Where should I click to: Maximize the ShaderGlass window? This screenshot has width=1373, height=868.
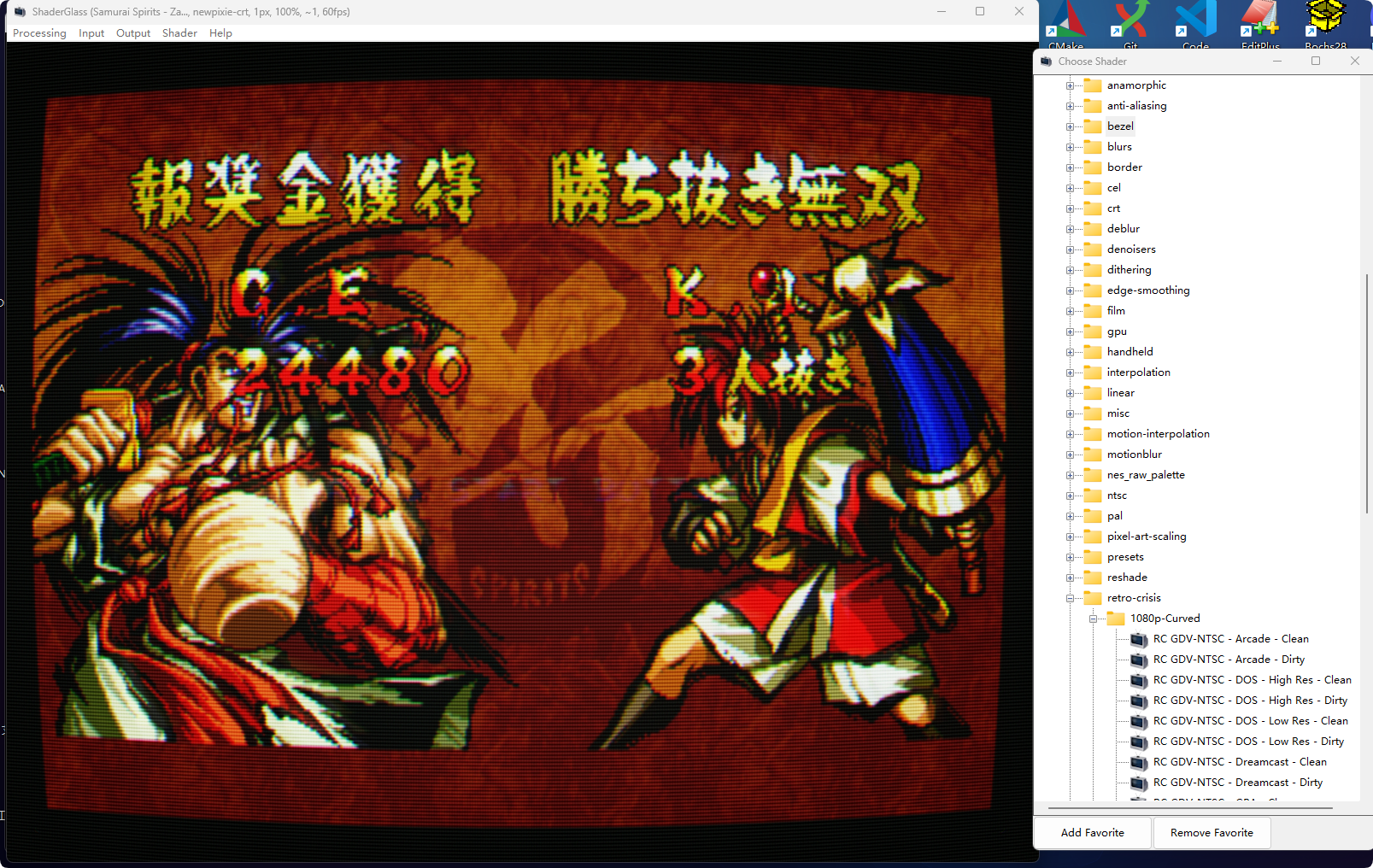[x=980, y=11]
